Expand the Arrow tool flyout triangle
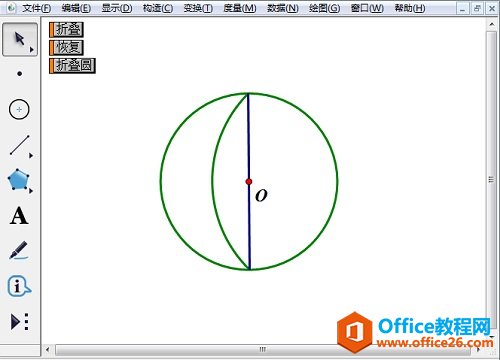This screenshot has width=500, height=360. click(32, 50)
